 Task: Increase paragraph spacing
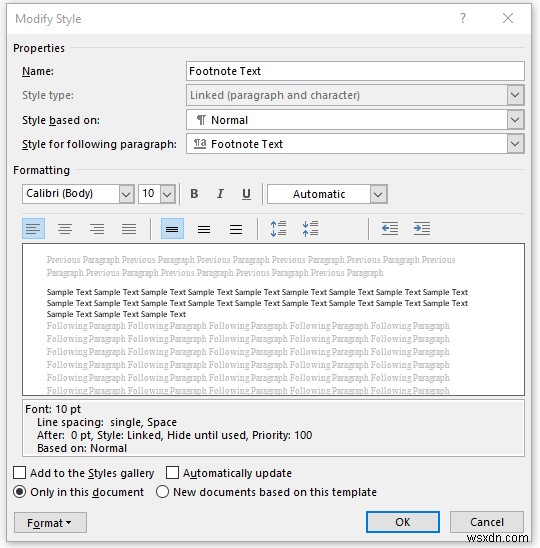[x=279, y=229]
